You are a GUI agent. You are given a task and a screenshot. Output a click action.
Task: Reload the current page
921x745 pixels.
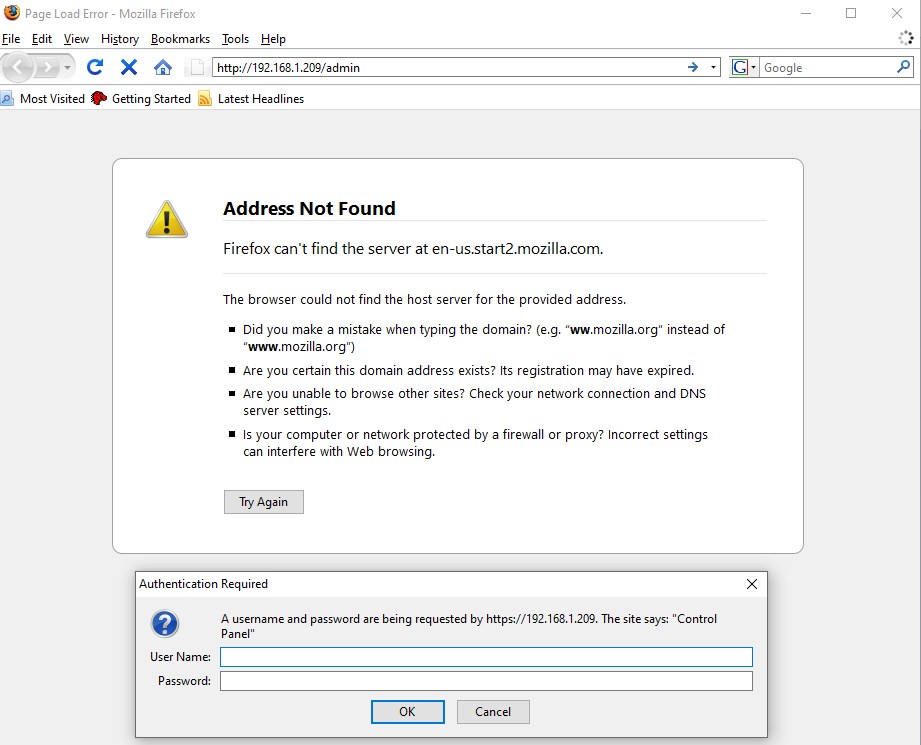[x=95, y=67]
